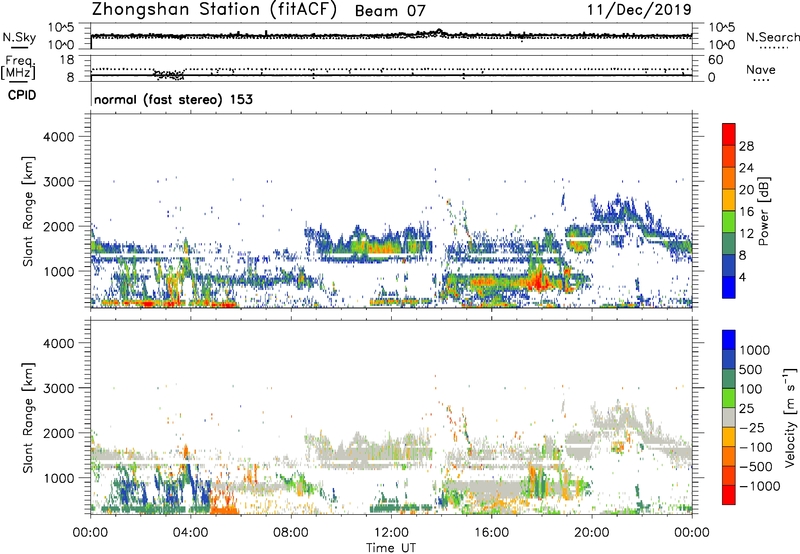Screen dimensions: 800x554
Task: Click the '20:00' time axis label
Action: 592,533
